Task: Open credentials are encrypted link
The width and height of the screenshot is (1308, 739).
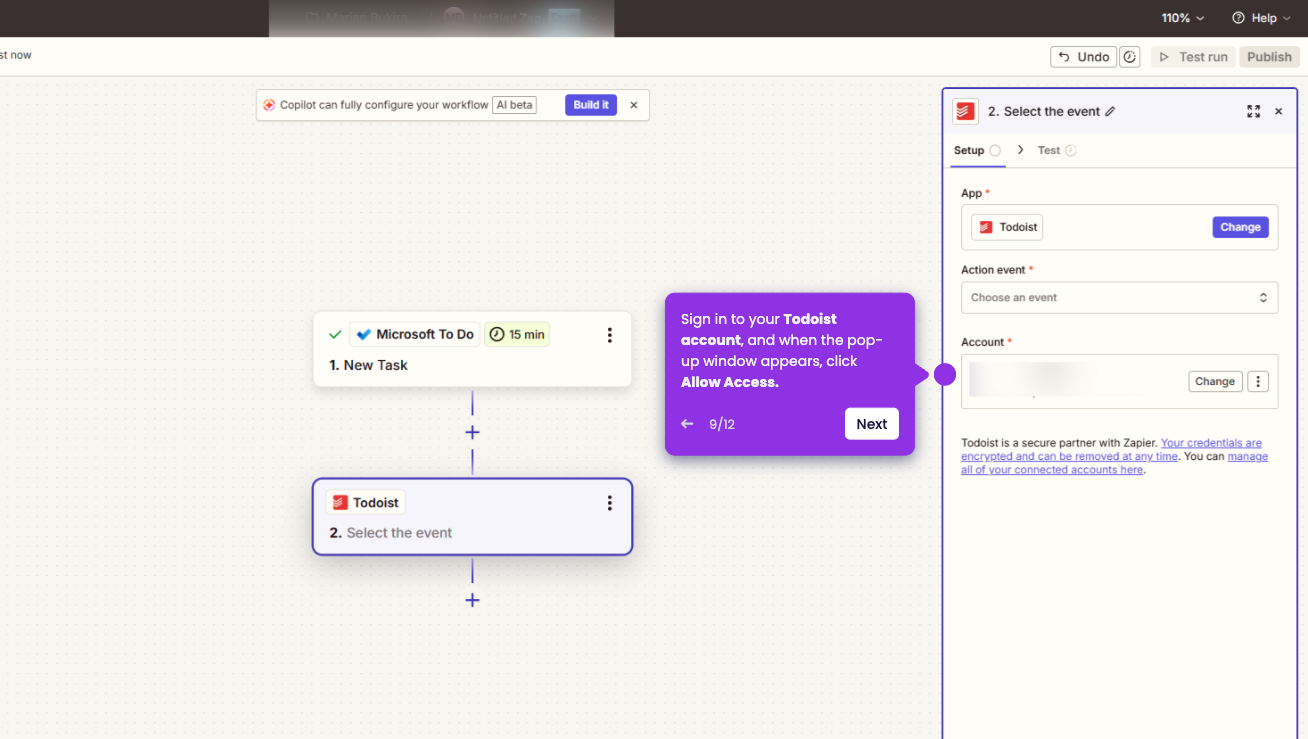Action: click(x=1111, y=449)
